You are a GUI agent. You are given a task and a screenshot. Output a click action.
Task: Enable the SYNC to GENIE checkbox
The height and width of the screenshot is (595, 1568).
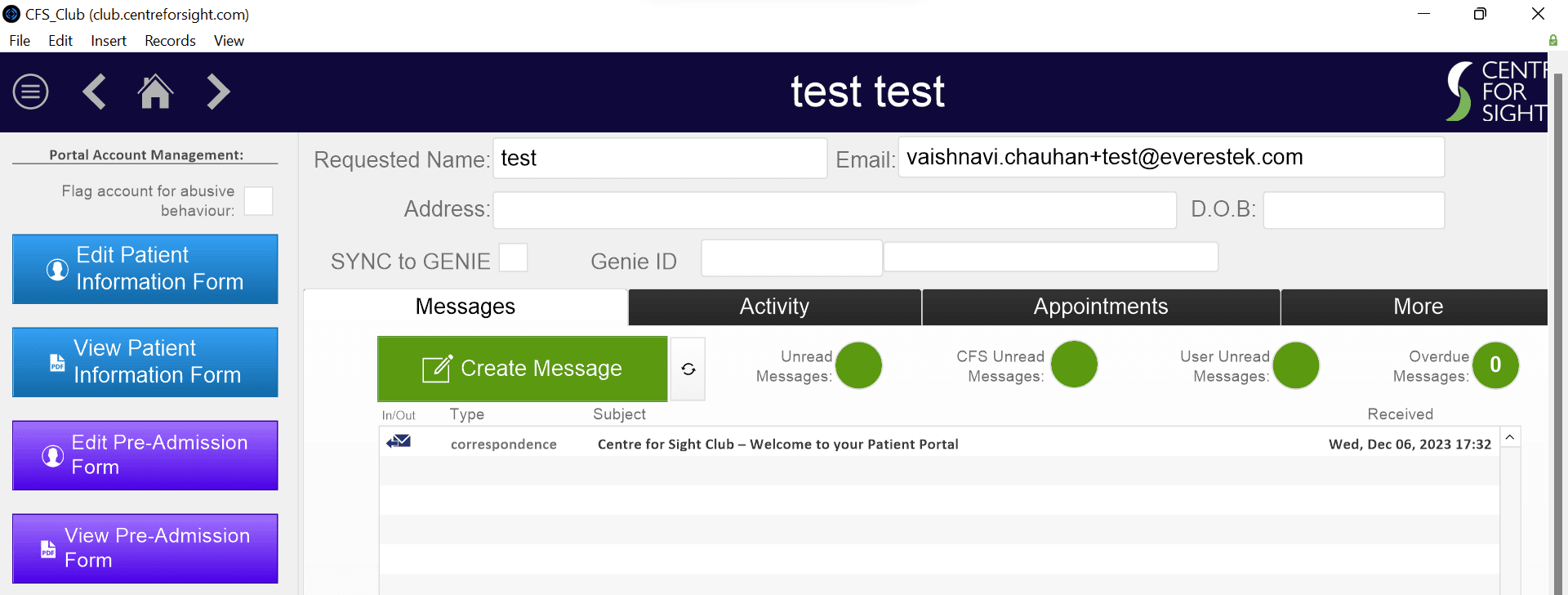pos(513,257)
